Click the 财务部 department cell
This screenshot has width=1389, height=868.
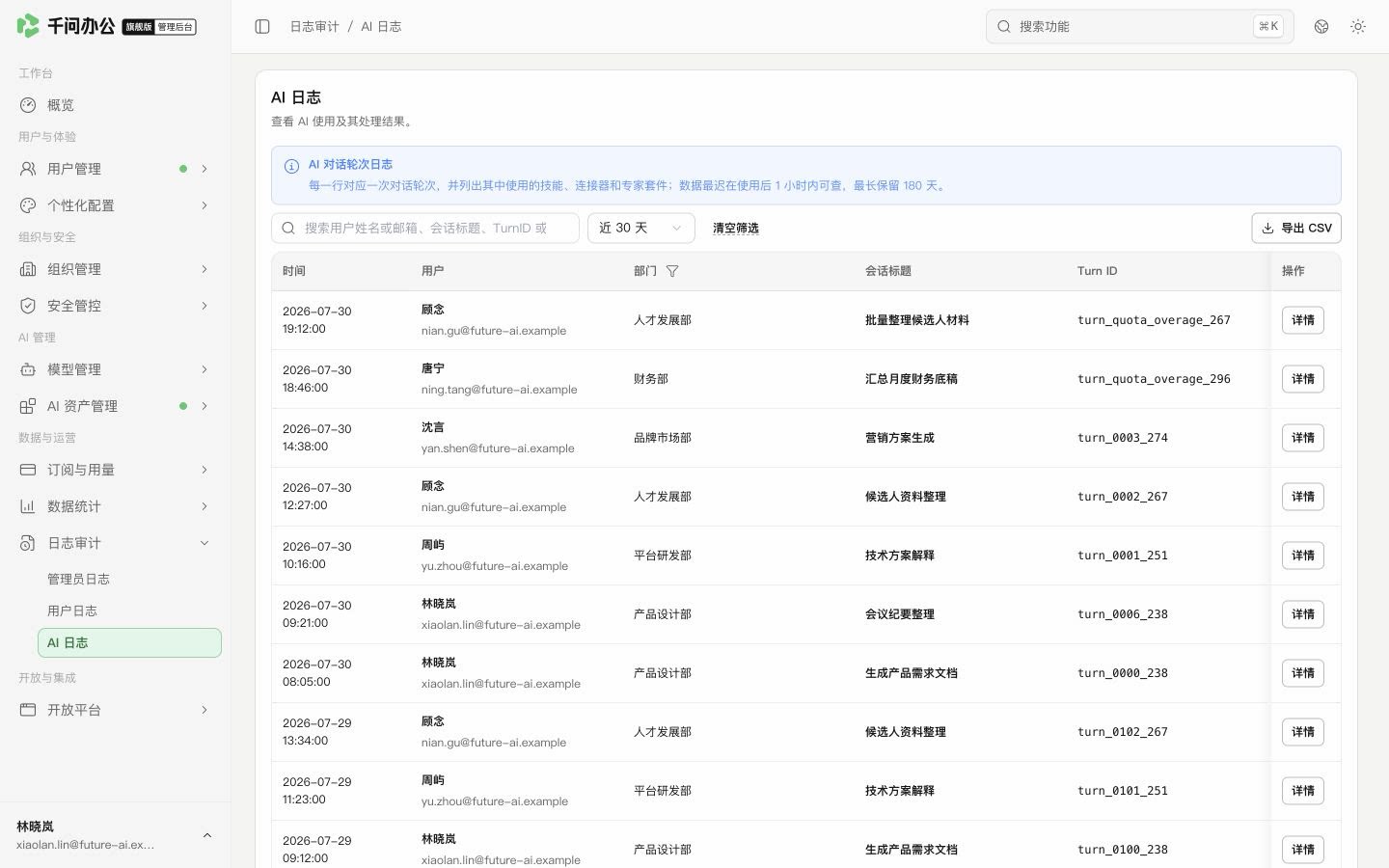pyautogui.click(x=651, y=379)
